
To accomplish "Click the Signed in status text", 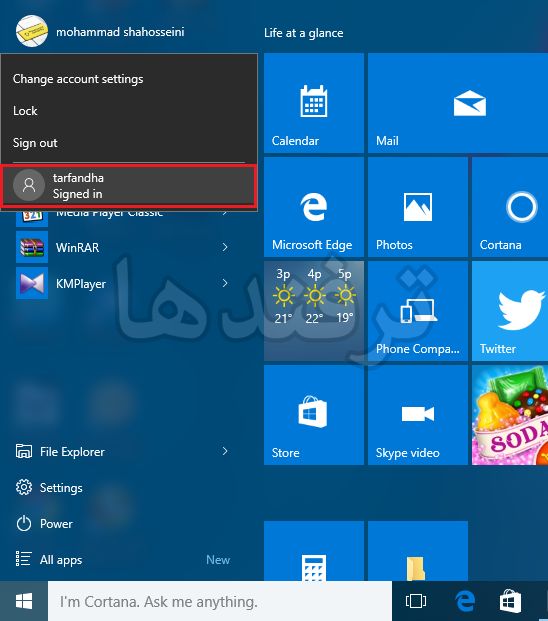I will coord(78,194).
